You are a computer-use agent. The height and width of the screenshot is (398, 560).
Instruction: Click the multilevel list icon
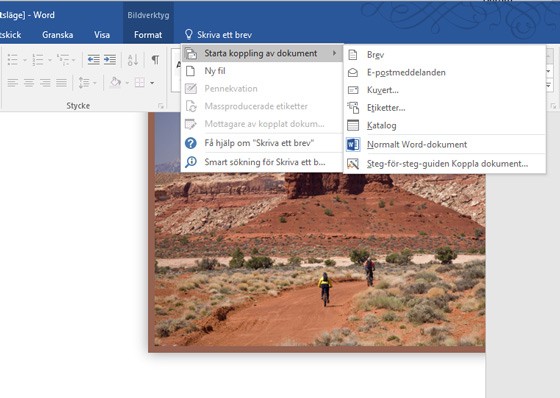coord(63,60)
